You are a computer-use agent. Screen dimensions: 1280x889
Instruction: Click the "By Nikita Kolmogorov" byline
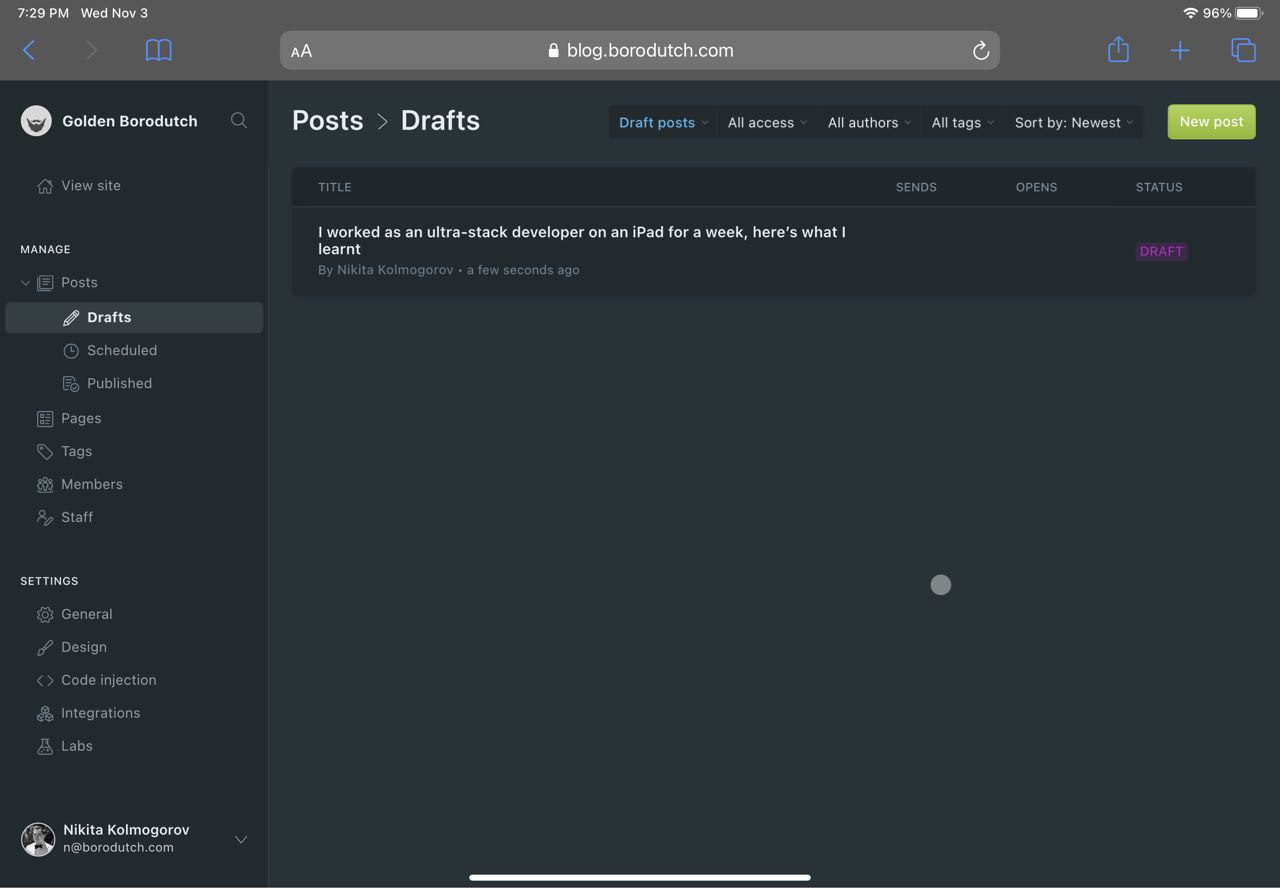[x=386, y=270]
